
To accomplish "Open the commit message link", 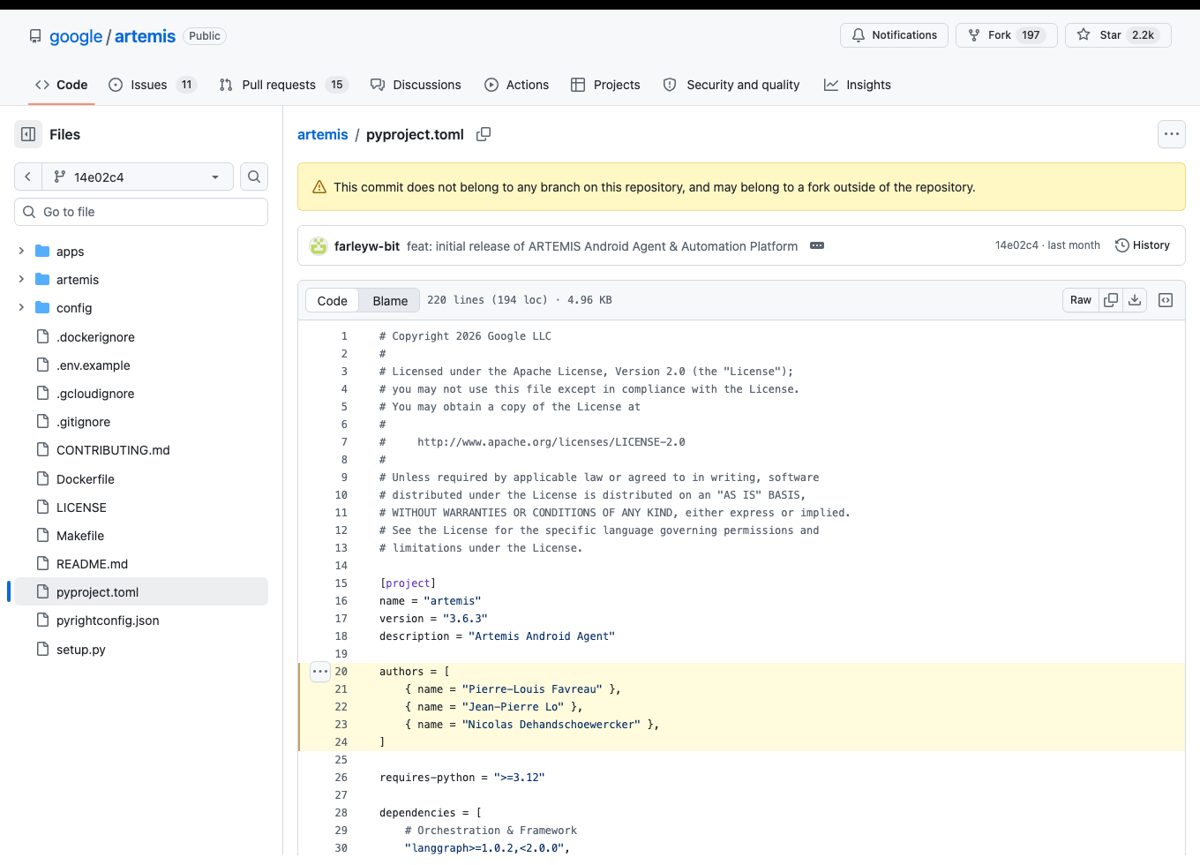I will 602,246.
